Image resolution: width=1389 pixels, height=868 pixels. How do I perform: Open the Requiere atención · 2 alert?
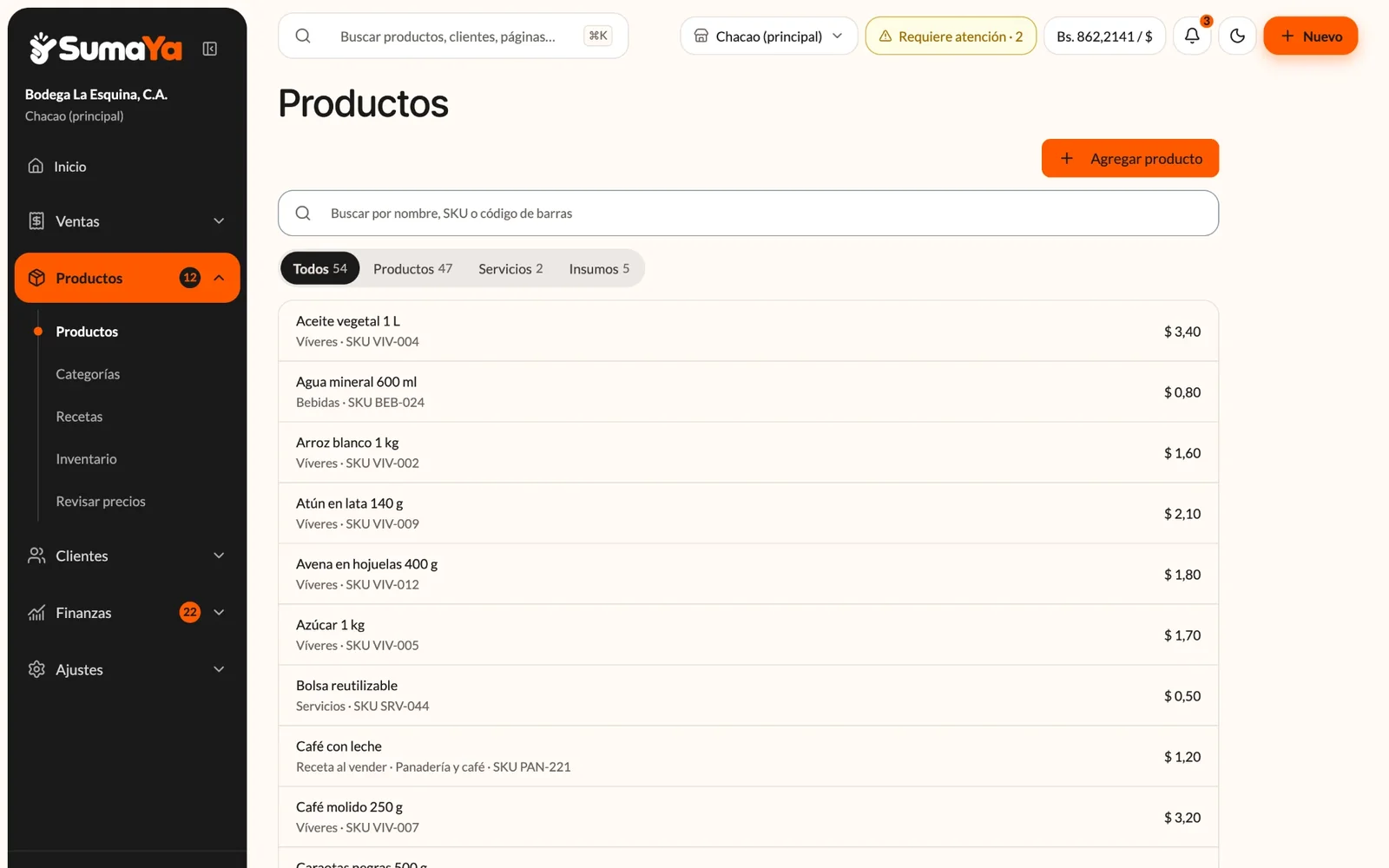click(x=951, y=36)
